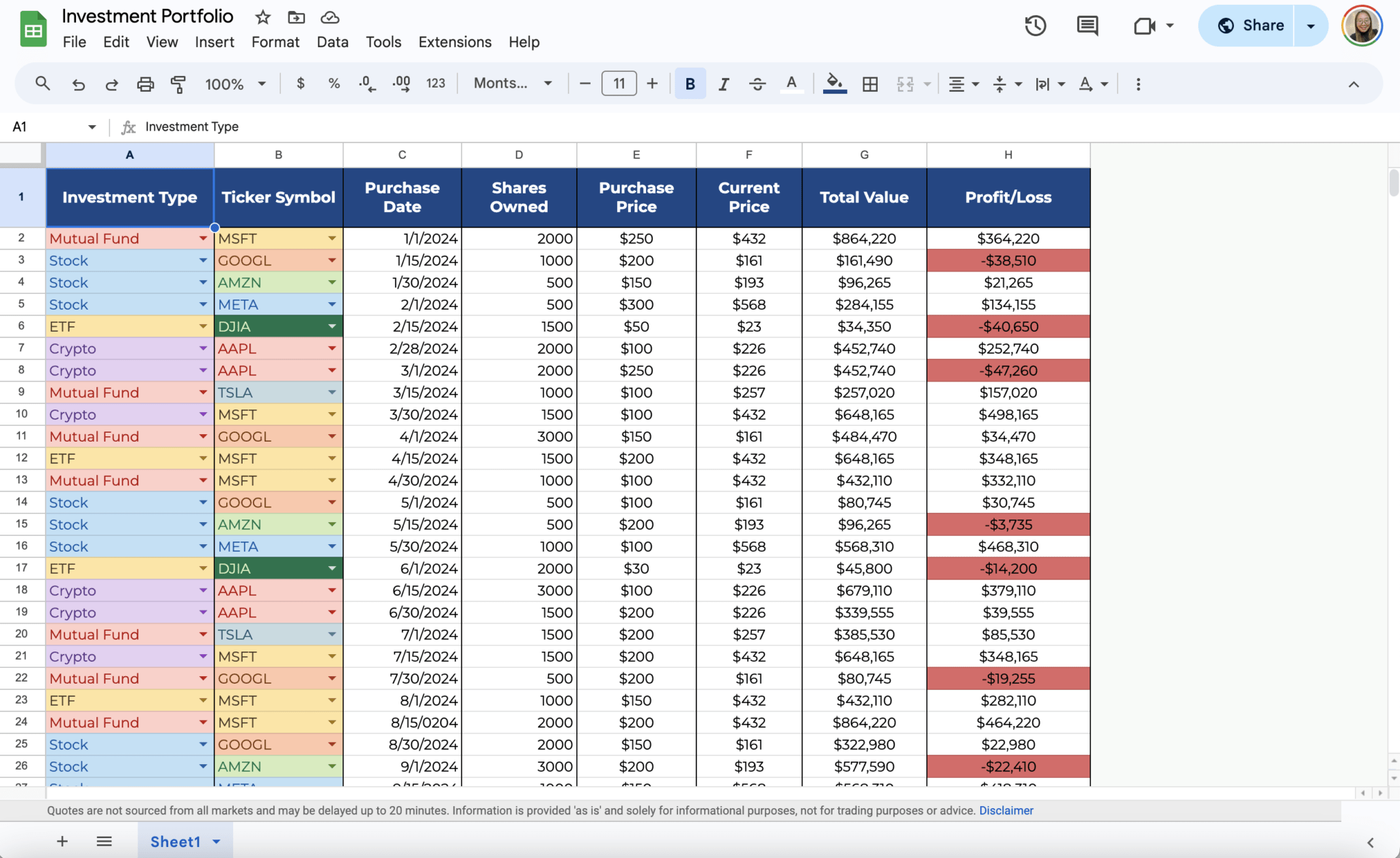The width and height of the screenshot is (1400, 858).
Task: Open vertical align options
Action: pos(1007,84)
